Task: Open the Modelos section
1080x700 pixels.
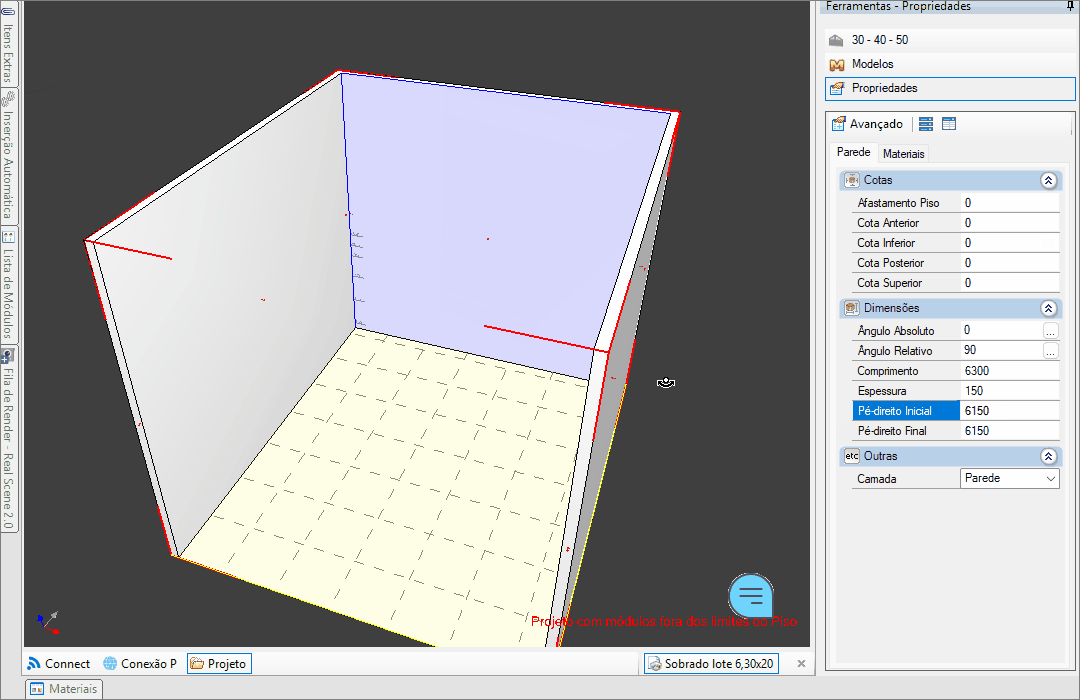Action: click(x=950, y=64)
